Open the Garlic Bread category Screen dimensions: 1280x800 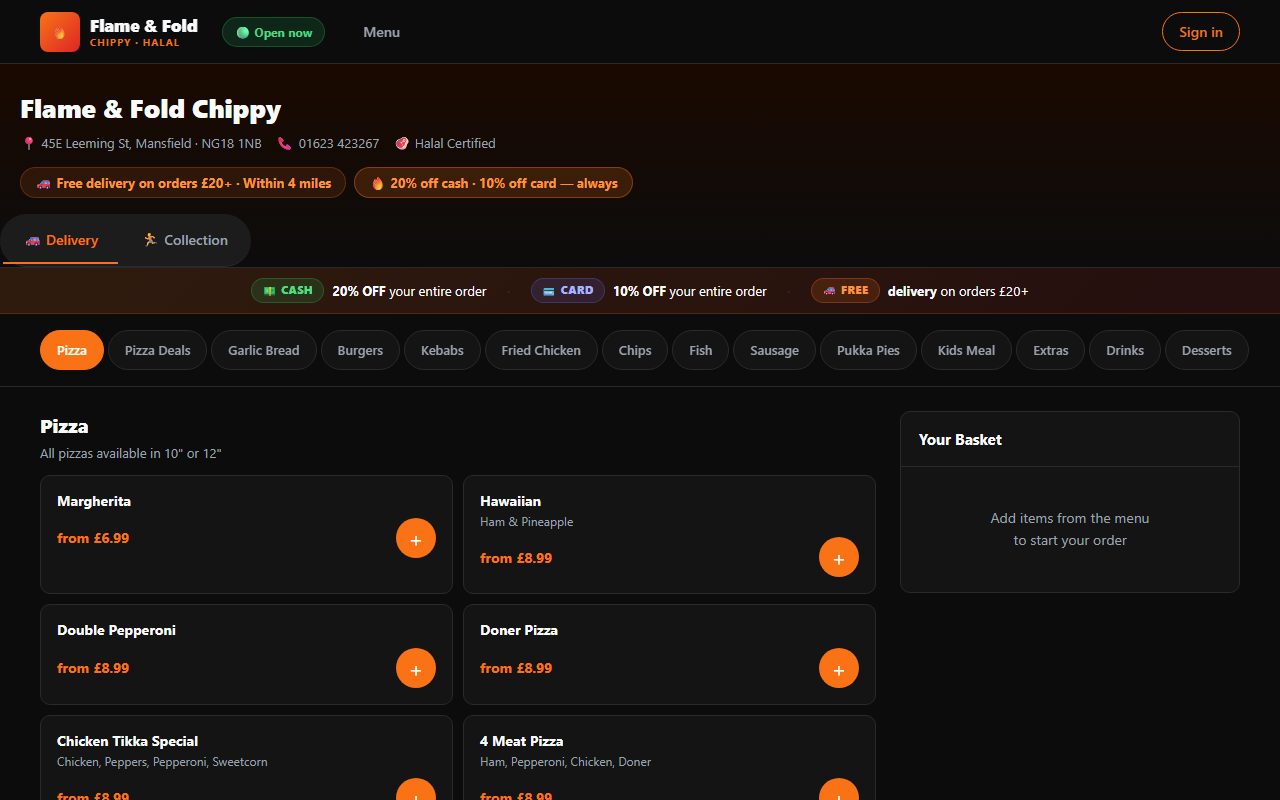point(264,350)
